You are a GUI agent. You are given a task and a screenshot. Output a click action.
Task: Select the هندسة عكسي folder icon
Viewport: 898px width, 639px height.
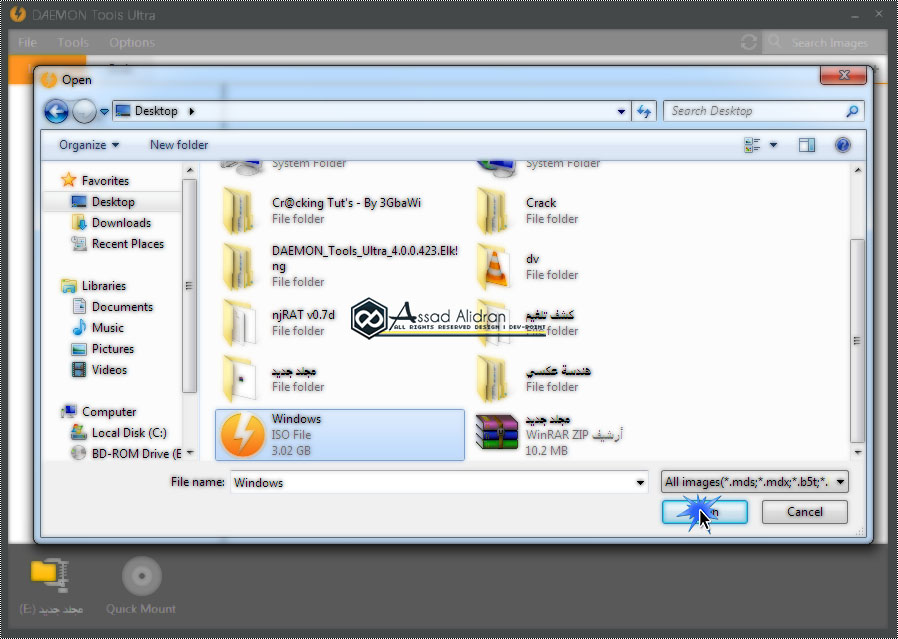[494, 379]
